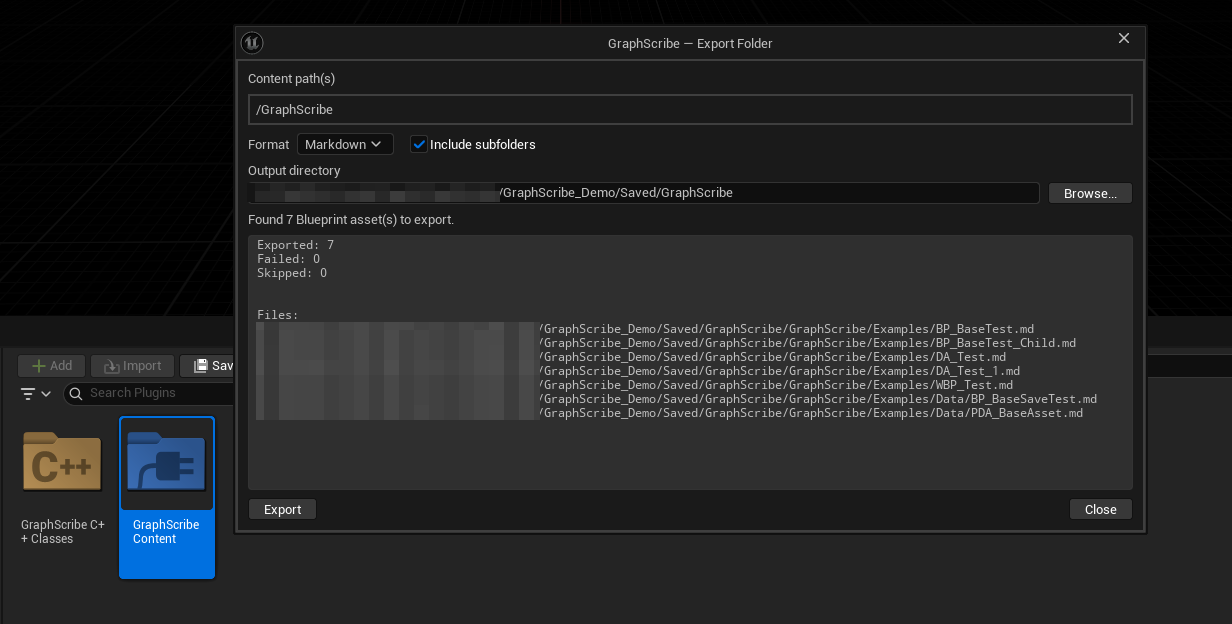
Task: Click 'Found 7 Blueprint asset(s) to export' text
Action: [x=351, y=219]
